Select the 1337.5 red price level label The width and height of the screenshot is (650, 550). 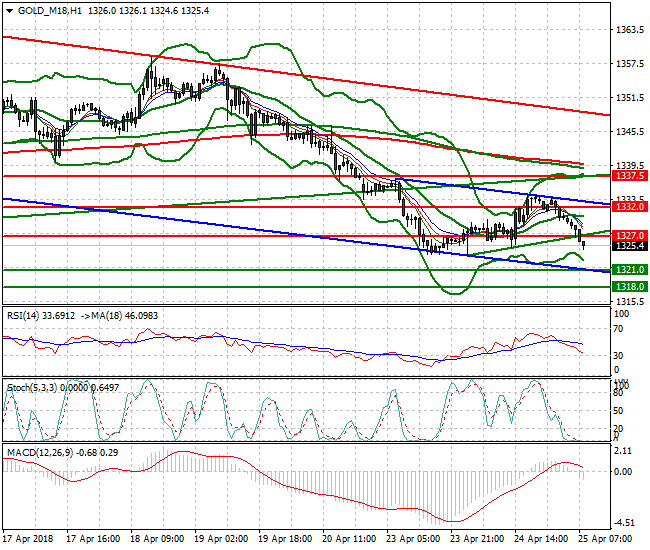629,176
